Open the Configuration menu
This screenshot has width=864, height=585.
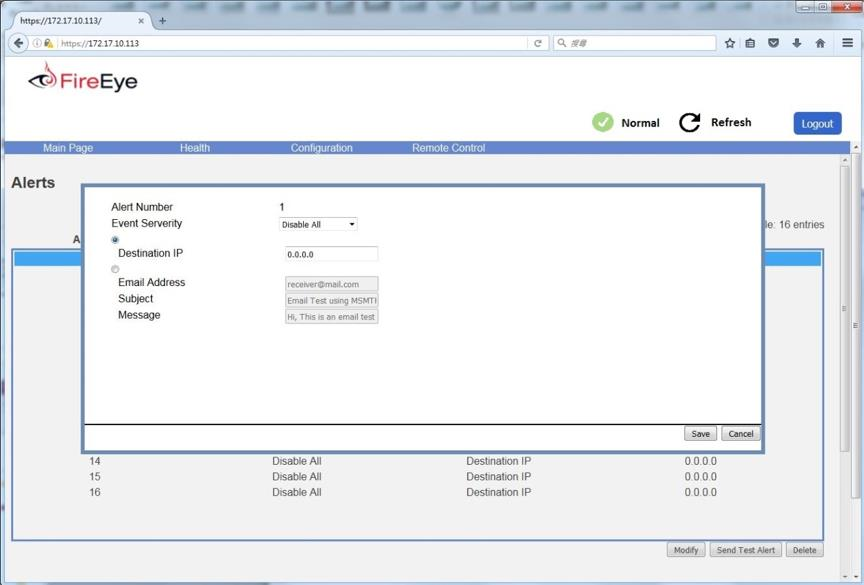click(321, 148)
